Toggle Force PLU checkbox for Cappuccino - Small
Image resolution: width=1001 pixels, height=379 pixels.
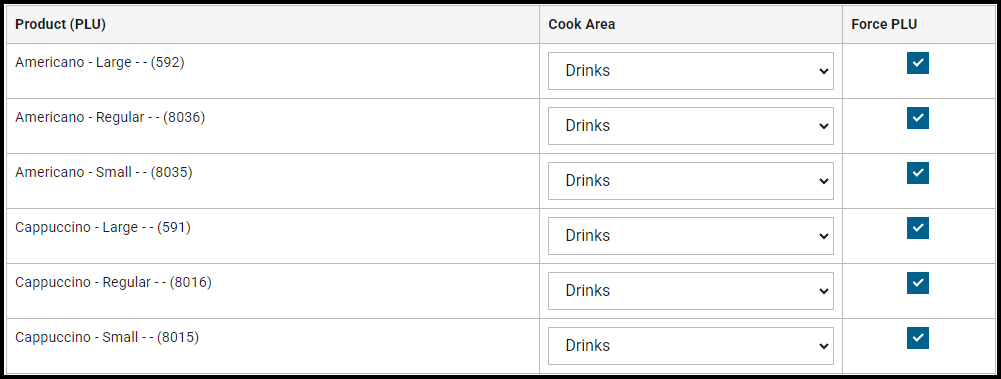917,338
